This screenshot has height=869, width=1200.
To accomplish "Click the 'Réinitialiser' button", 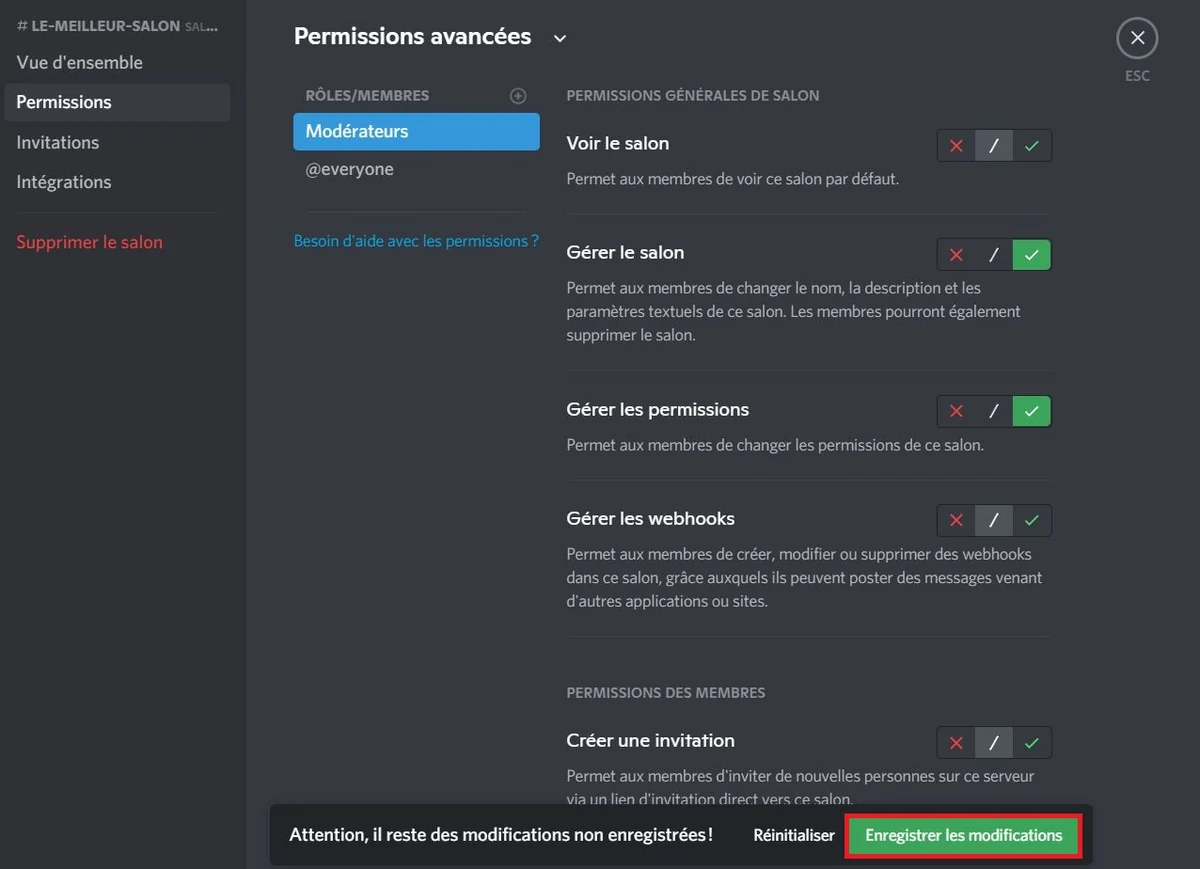I will tap(794, 835).
